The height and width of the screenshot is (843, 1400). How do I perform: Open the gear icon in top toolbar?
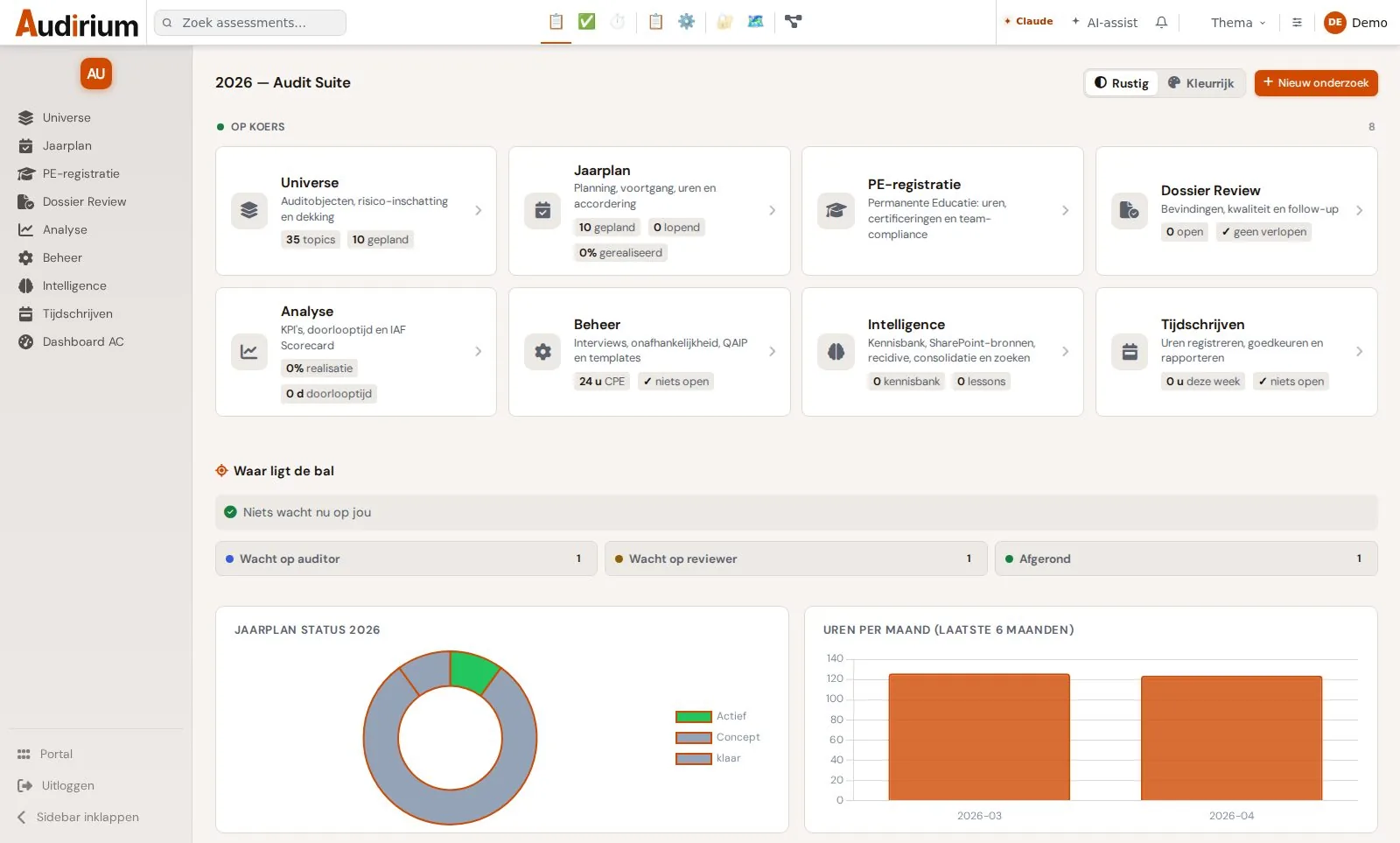tap(686, 22)
